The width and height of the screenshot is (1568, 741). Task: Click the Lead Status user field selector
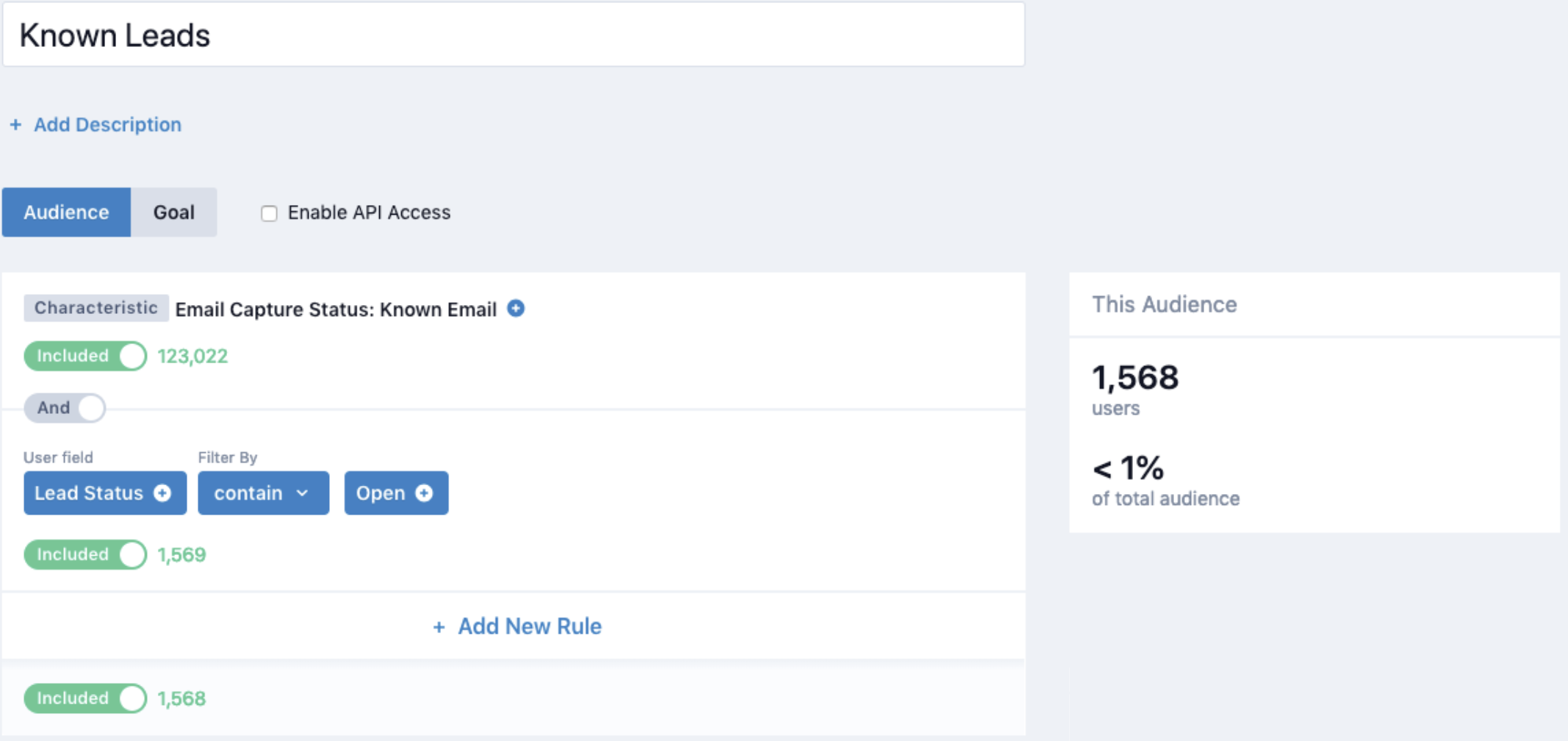[x=90, y=493]
